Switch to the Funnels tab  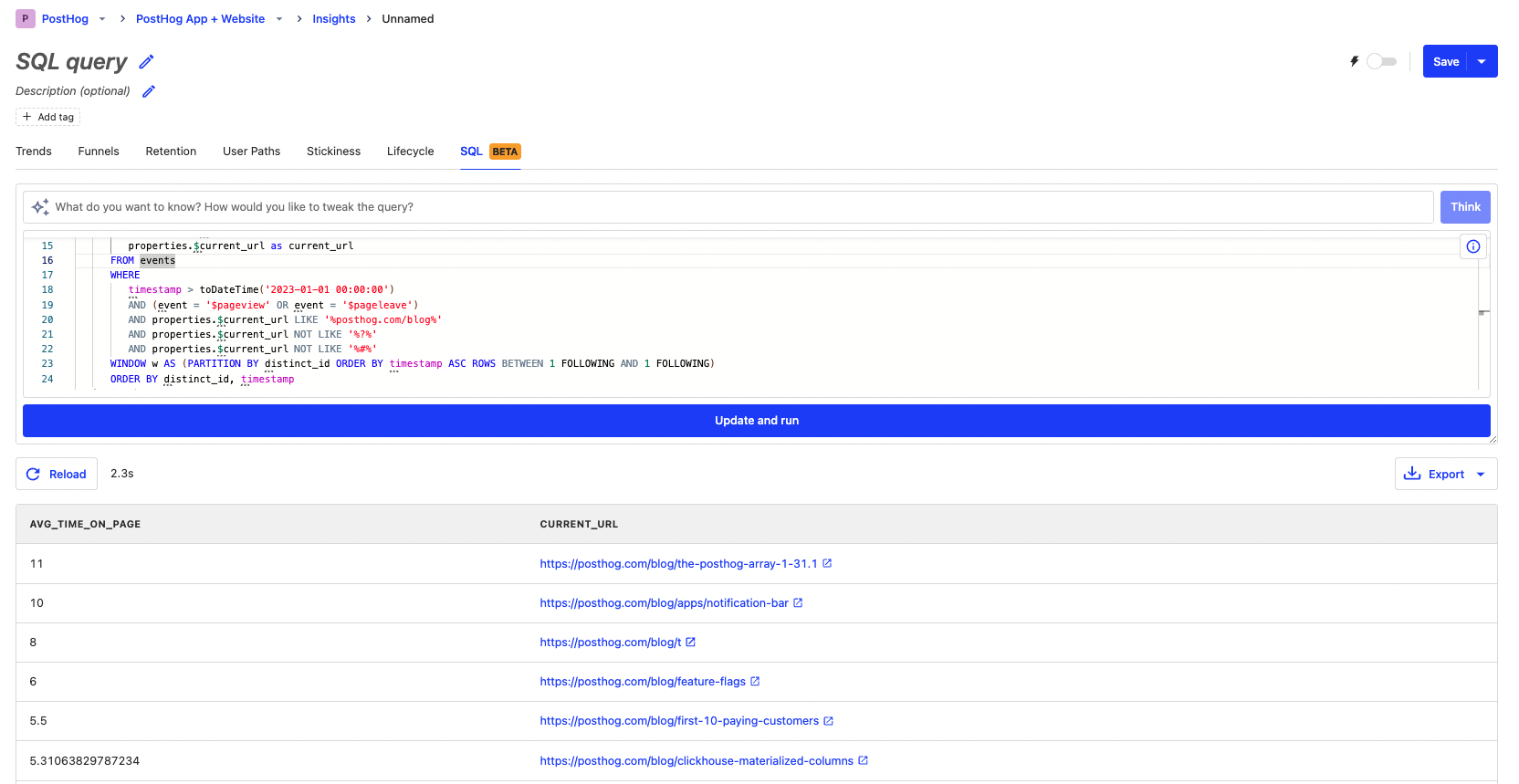(x=99, y=152)
